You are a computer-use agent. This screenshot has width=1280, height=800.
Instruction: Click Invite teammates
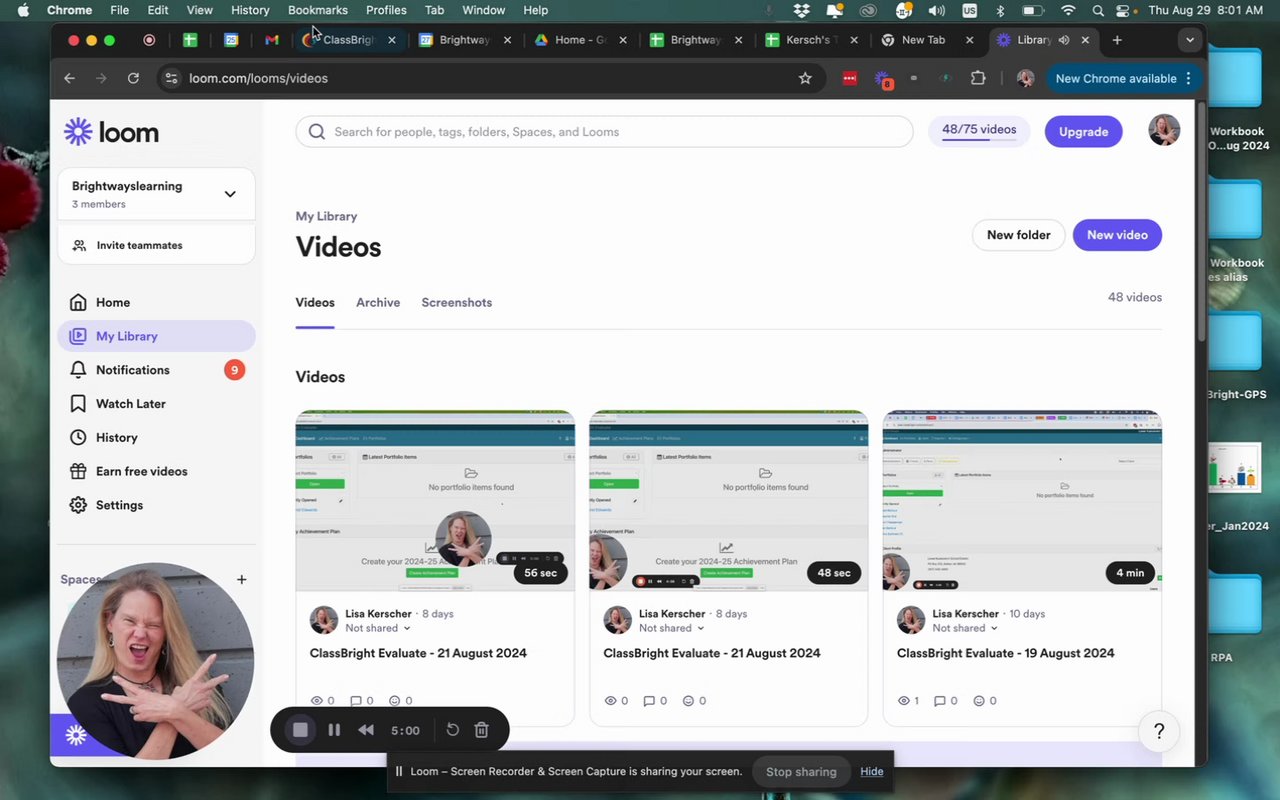156,245
